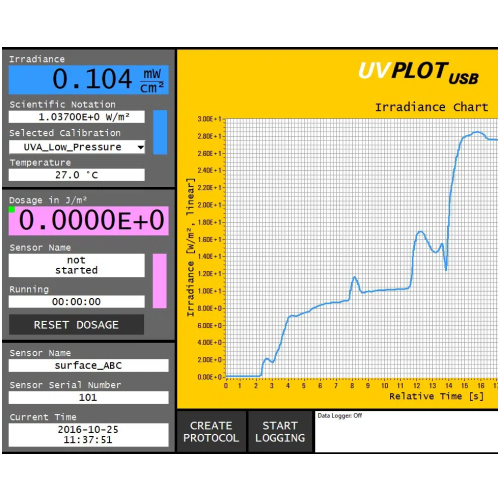Click the Sensor Serial Number field
The width and height of the screenshot is (500, 500).
(x=89, y=398)
